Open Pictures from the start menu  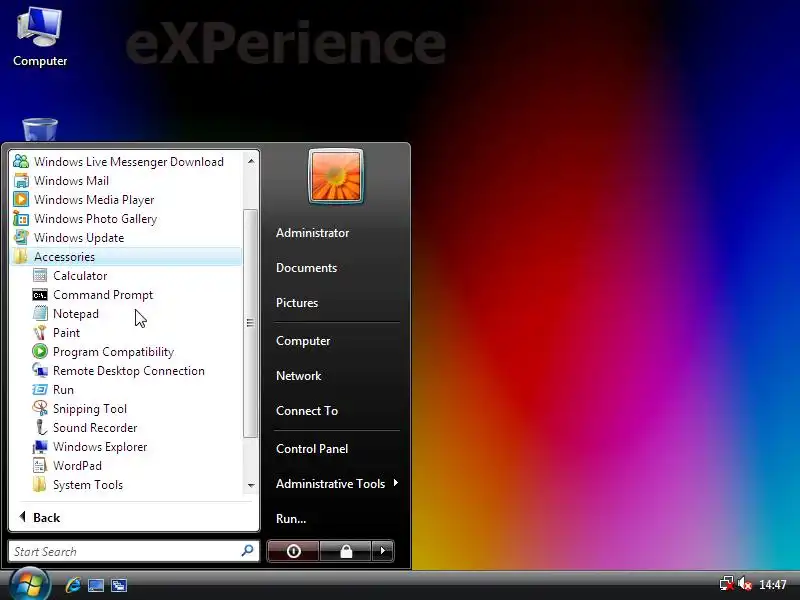tap(296, 303)
